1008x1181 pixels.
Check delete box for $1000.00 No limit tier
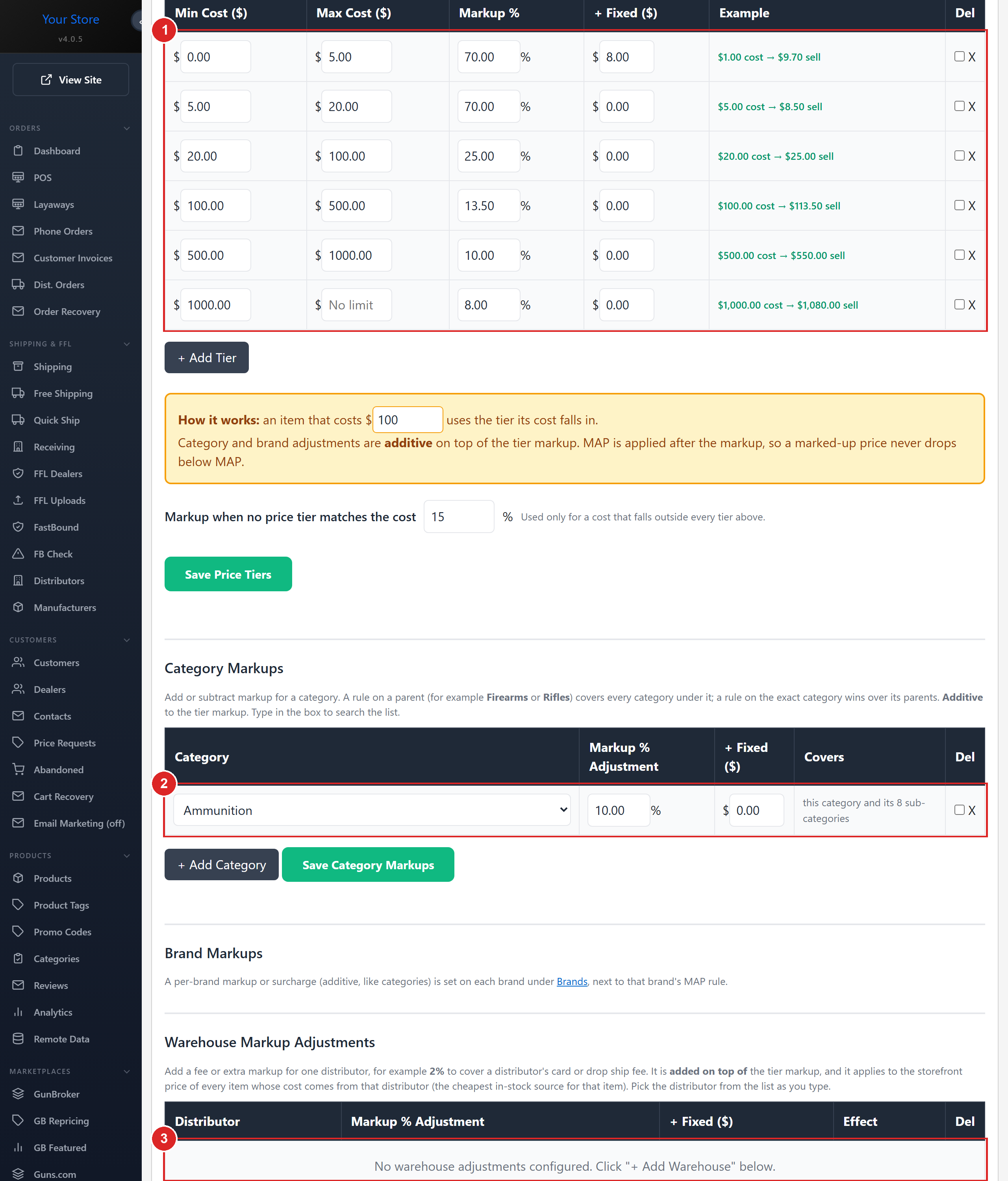point(960,304)
